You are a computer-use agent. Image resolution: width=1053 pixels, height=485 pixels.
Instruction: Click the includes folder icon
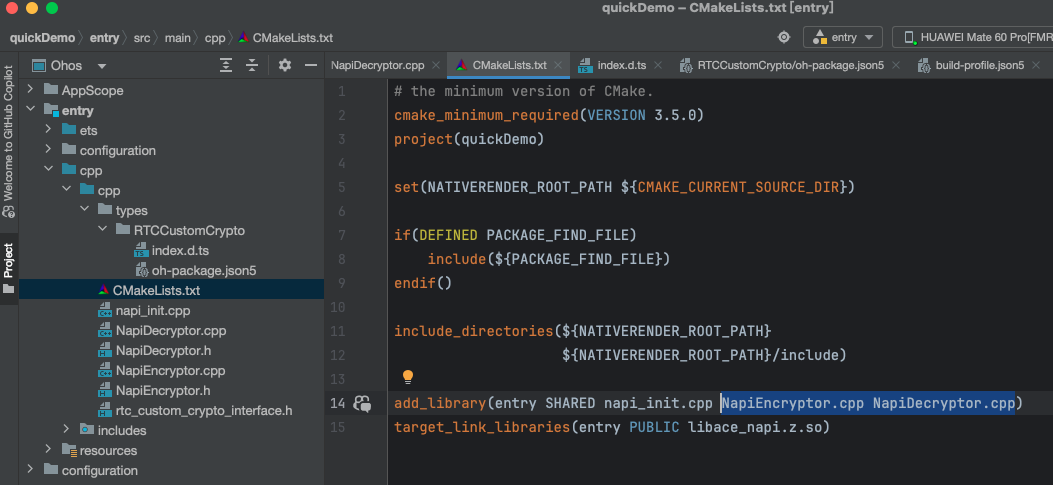point(87,429)
